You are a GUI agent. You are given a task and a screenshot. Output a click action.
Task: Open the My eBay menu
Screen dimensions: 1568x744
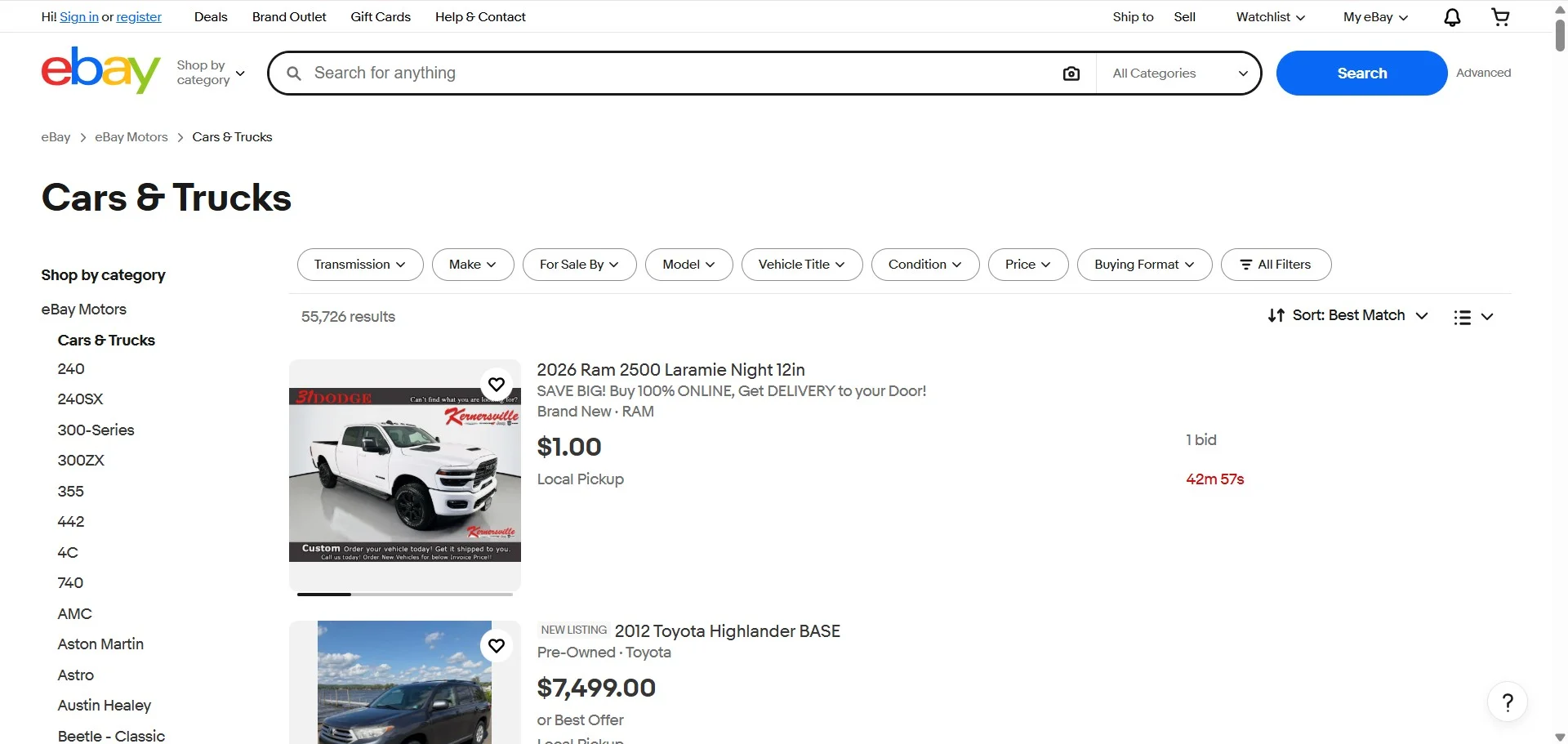[x=1375, y=17]
